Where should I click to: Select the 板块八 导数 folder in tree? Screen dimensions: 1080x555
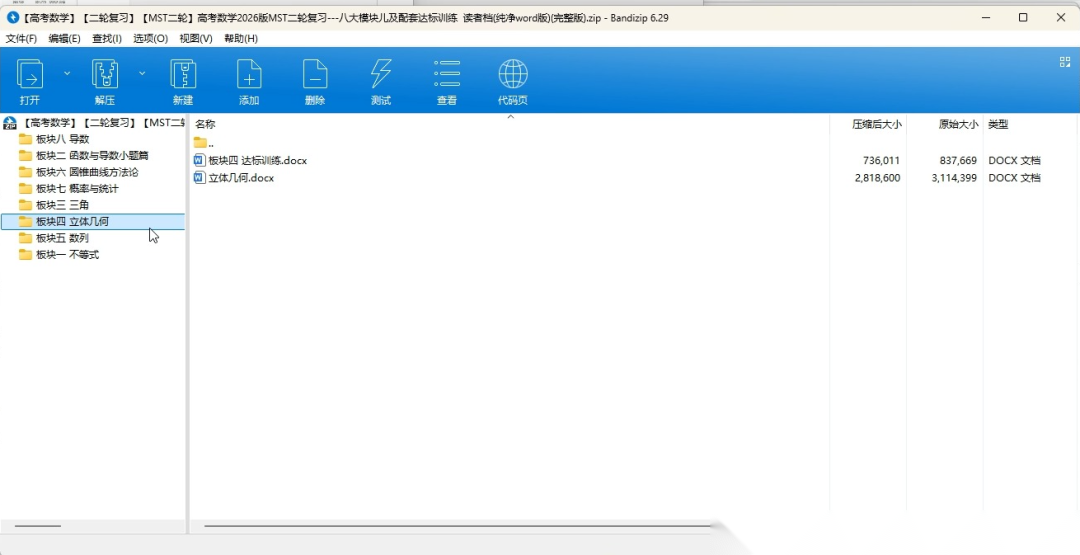(62, 139)
